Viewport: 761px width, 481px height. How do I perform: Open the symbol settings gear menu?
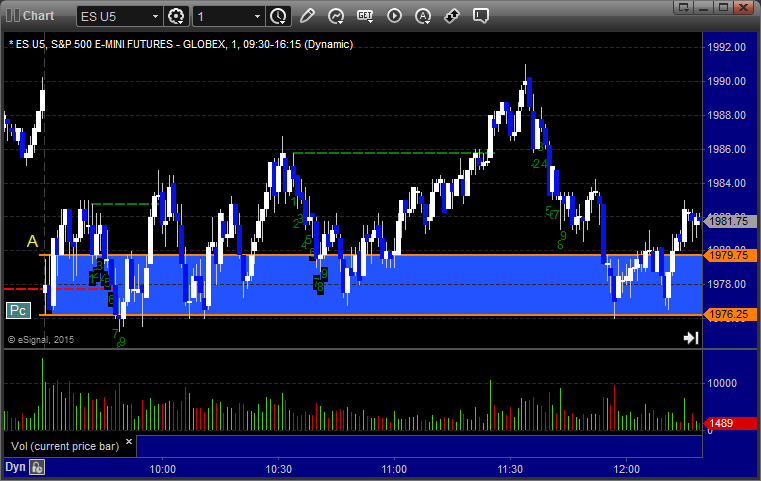point(176,17)
